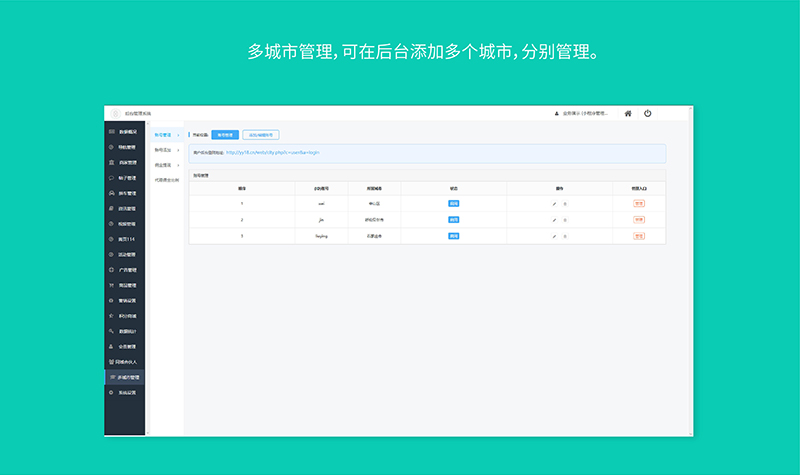The height and width of the screenshot is (475, 800).
Task: Open 商品管理 in the dark sidebar
Action: (124, 285)
